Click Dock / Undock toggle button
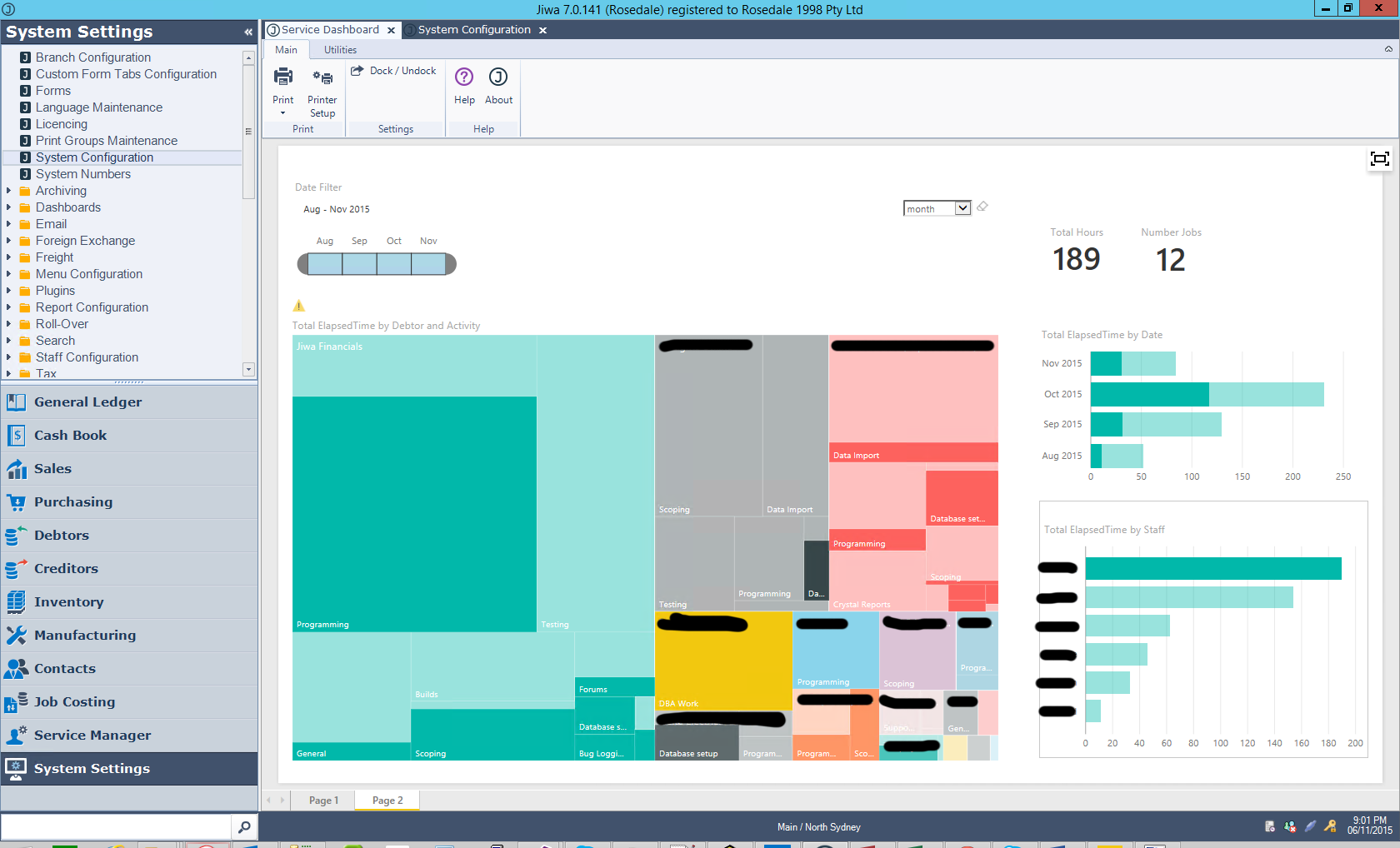This screenshot has height=848, width=1400. coord(393,71)
